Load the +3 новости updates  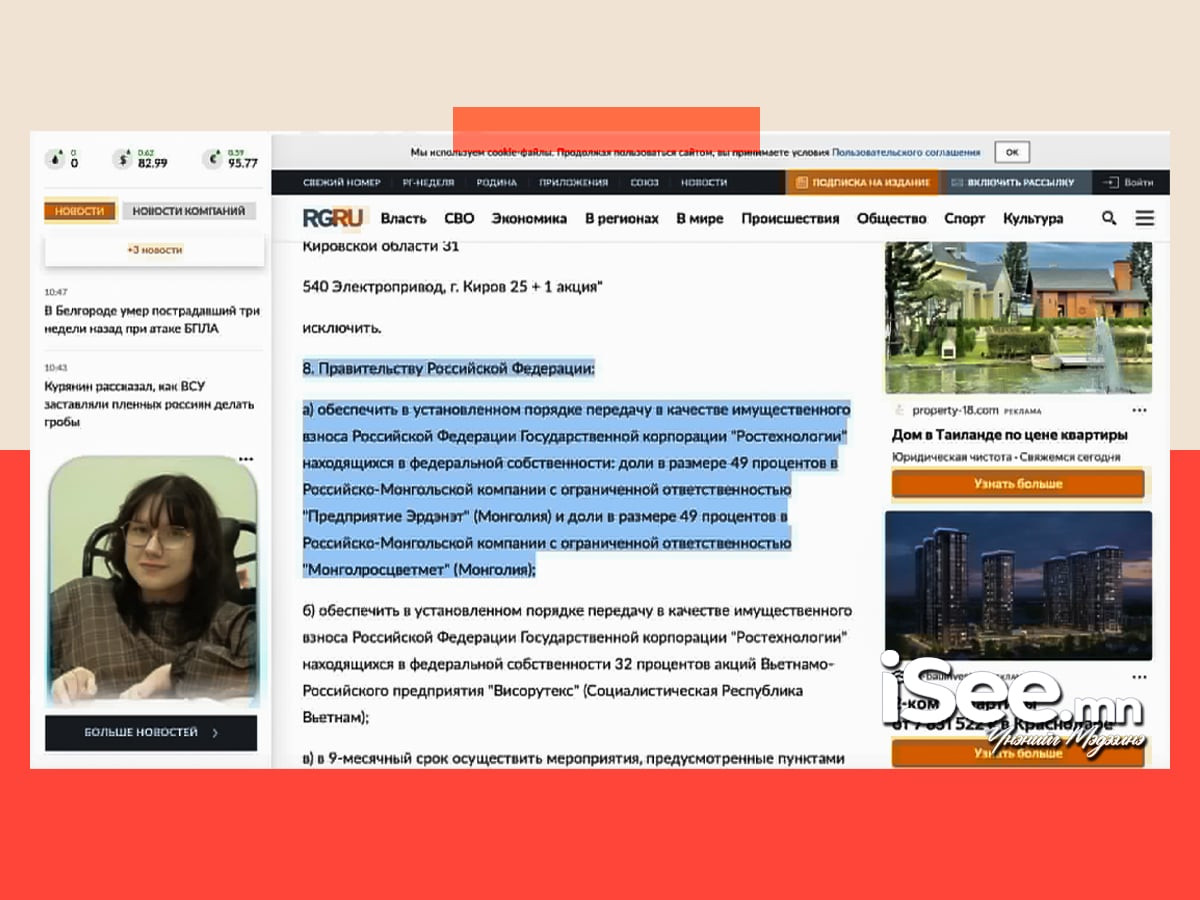(x=154, y=249)
